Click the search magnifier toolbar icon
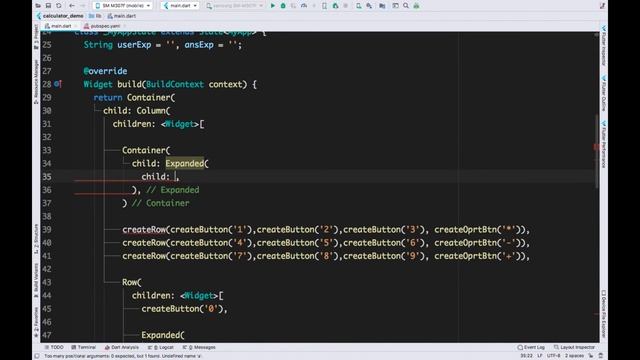 click(406, 6)
